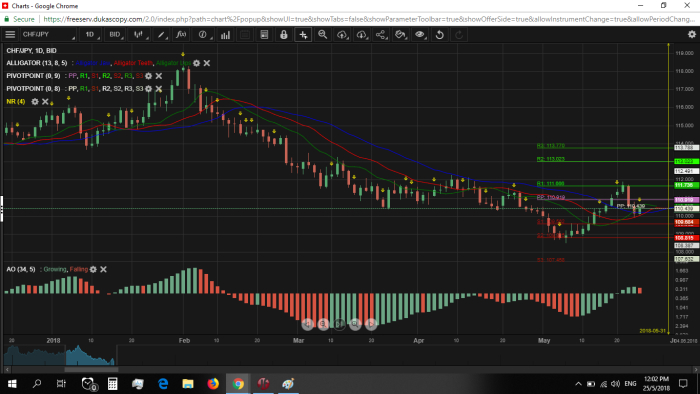The width and height of the screenshot is (700, 394).
Task: Click the share chart icon
Action: pyautogui.click(x=380, y=34)
